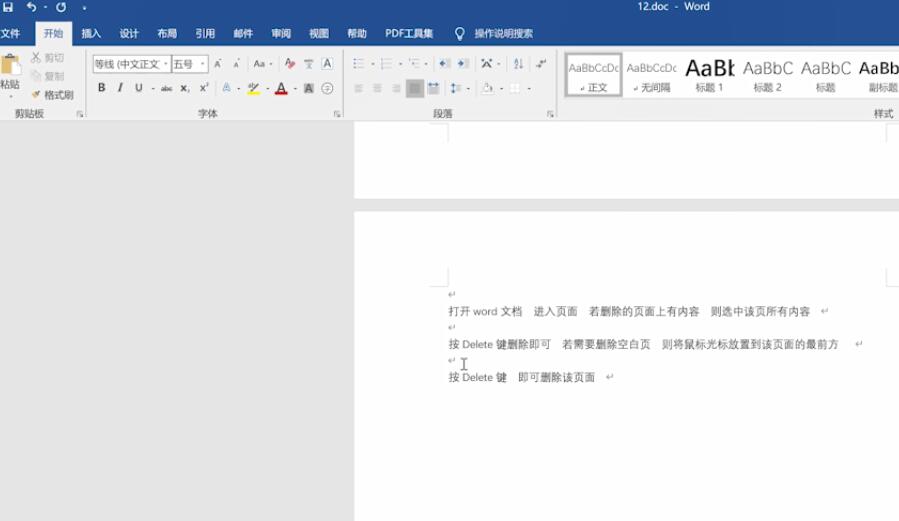Image resolution: width=899 pixels, height=521 pixels.
Task: Open the borders dropdown arrow
Action: coord(529,88)
